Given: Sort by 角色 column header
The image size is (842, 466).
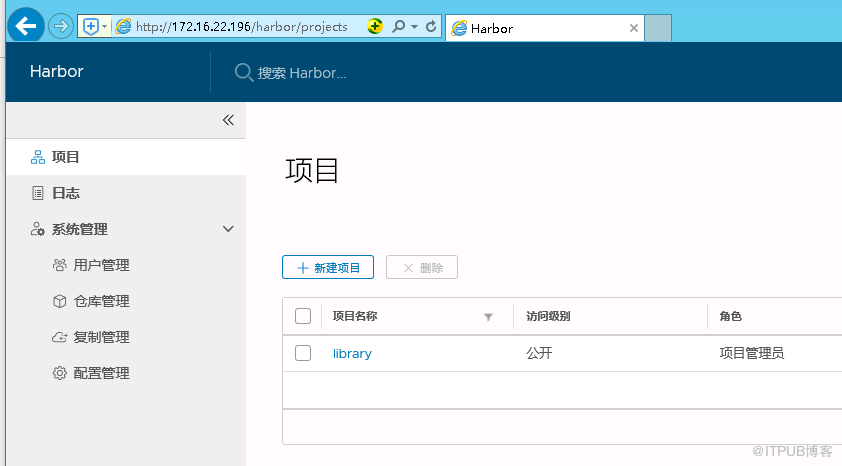Looking at the screenshot, I should point(730,316).
